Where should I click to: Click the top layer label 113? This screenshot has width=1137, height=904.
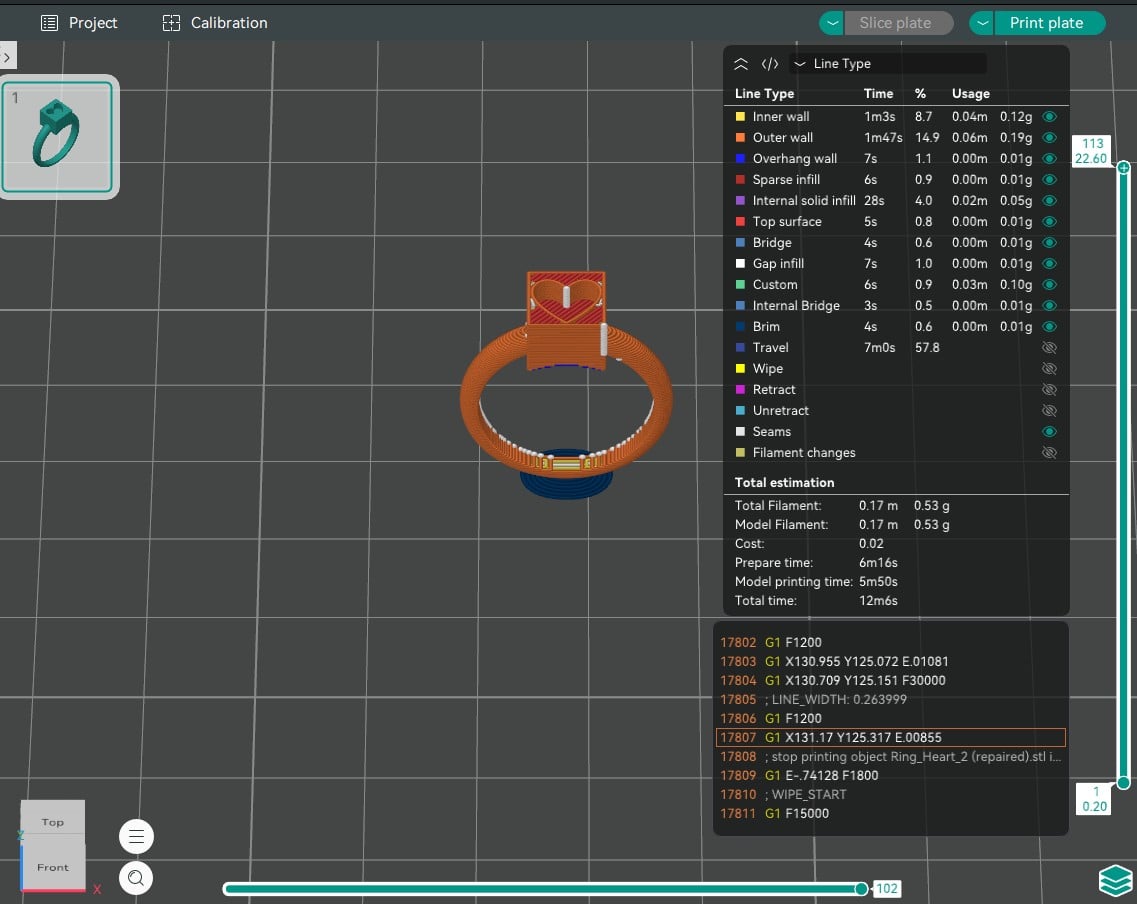pos(1093,144)
